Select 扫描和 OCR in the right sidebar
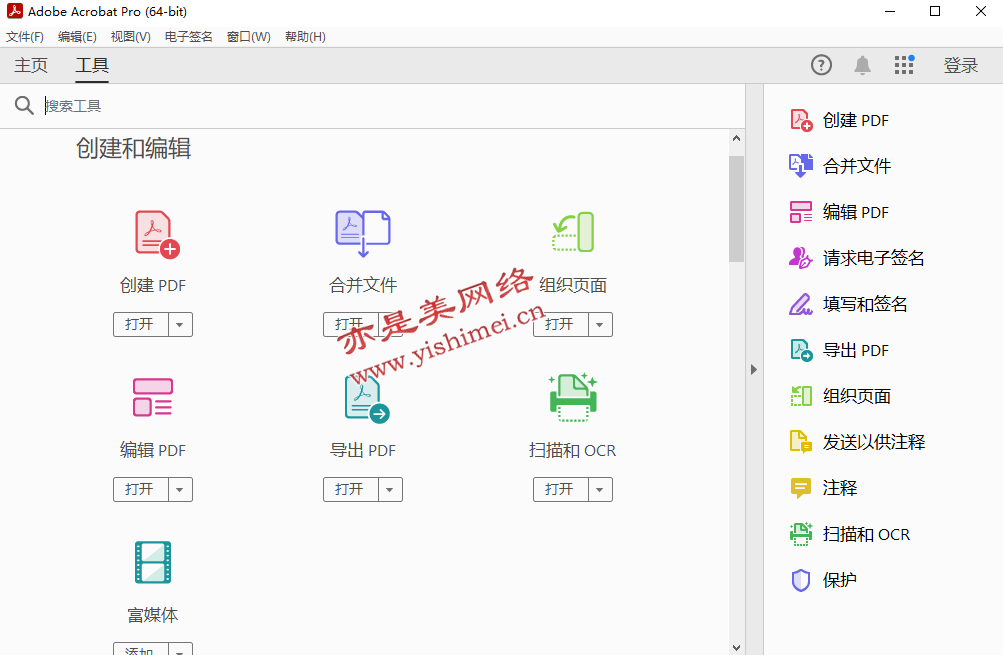 coord(849,534)
